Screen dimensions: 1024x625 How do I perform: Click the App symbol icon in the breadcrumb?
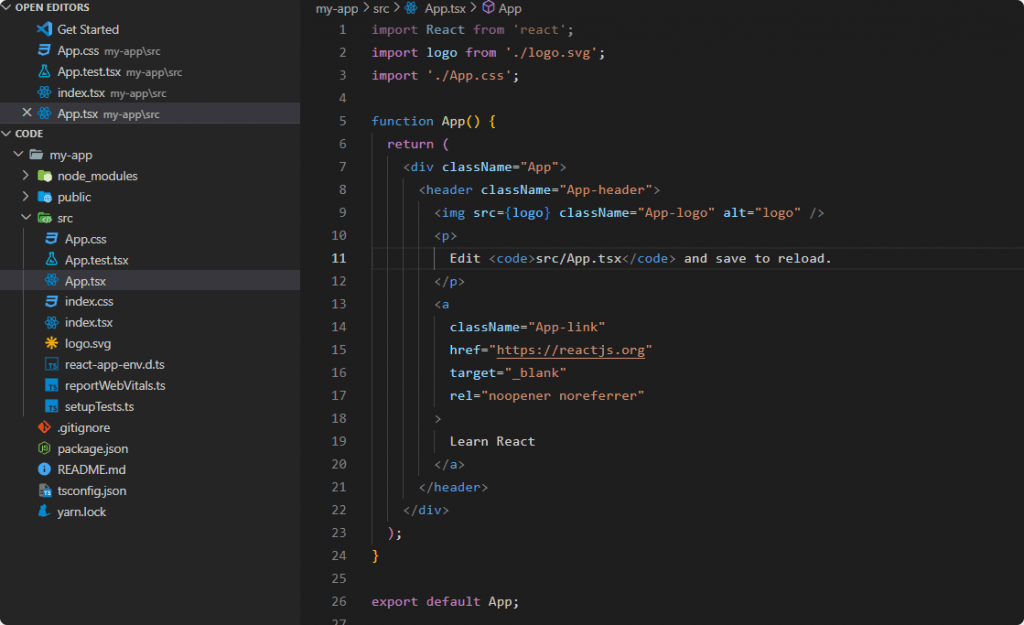[x=487, y=8]
